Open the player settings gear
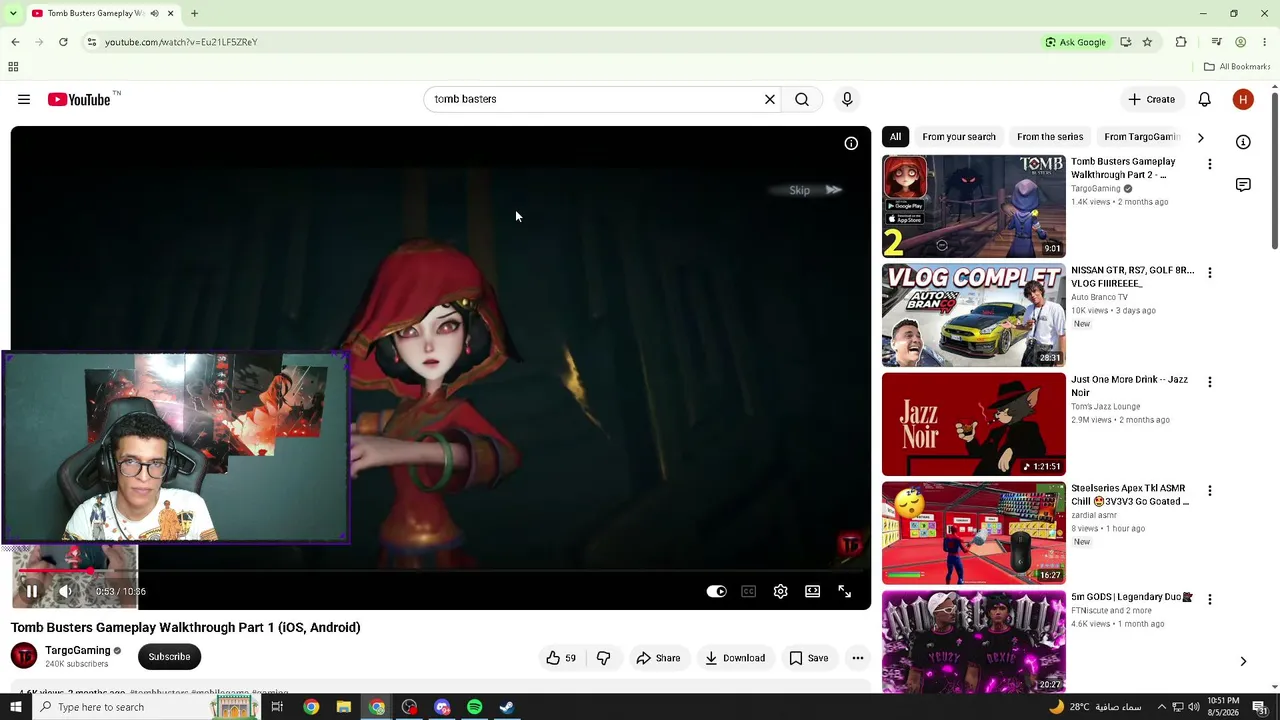The width and height of the screenshot is (1280, 720). click(781, 591)
